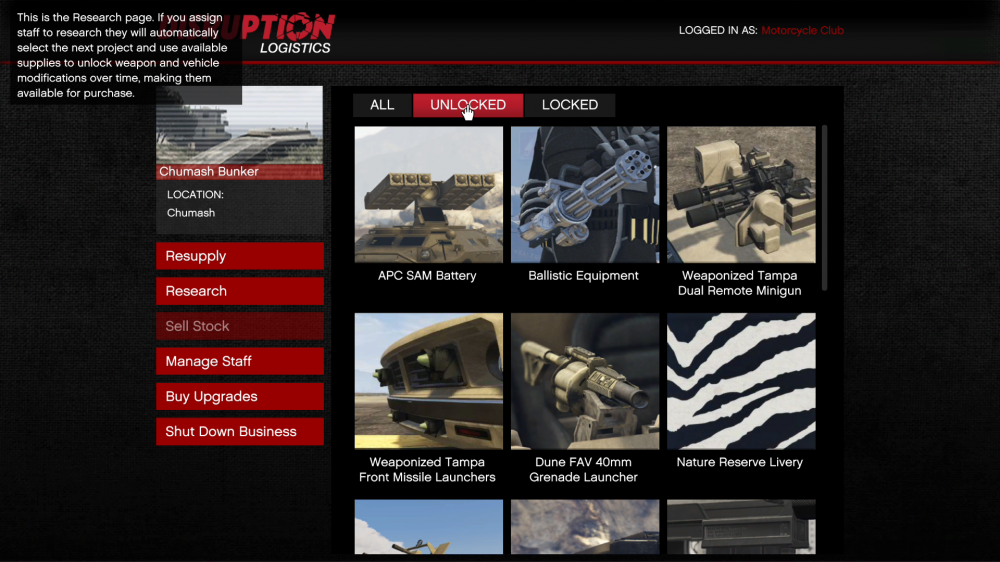Switch to the ALL research tab
The image size is (1000, 562).
(x=382, y=105)
